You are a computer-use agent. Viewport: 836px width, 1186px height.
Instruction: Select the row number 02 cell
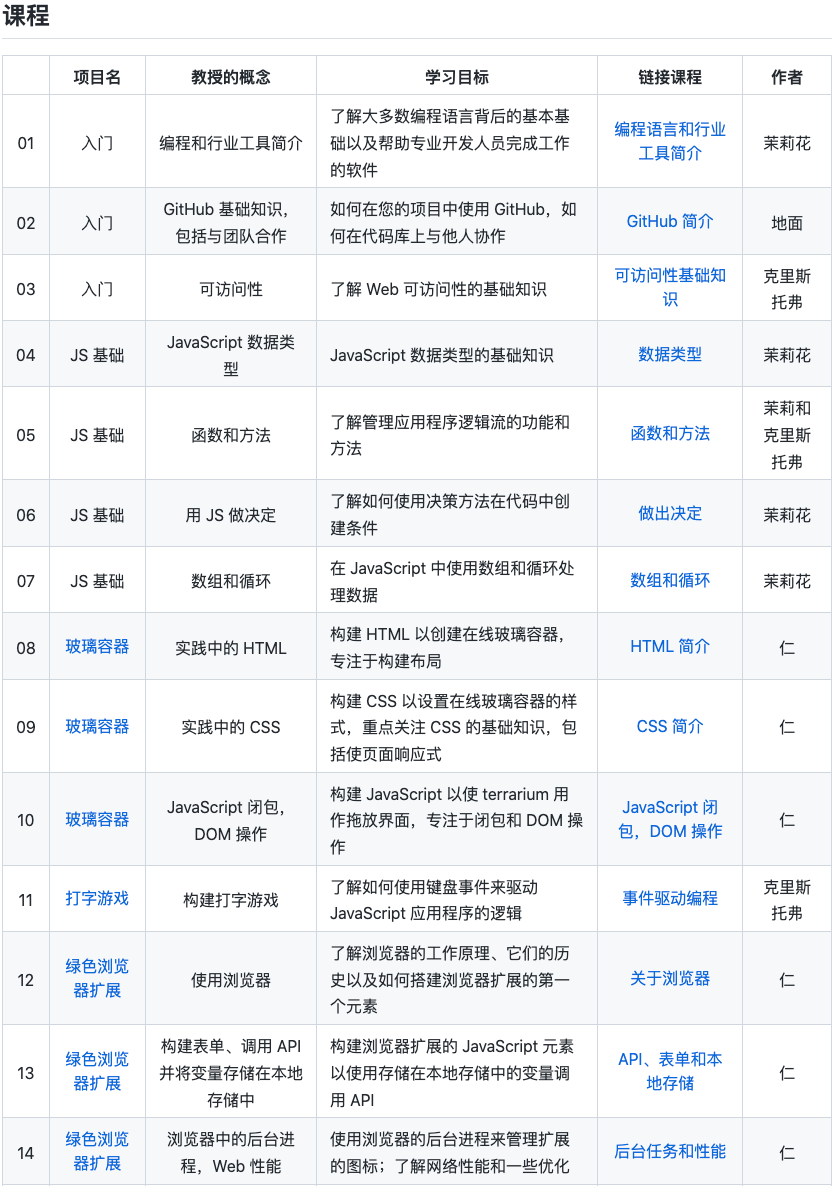[x=26, y=223]
